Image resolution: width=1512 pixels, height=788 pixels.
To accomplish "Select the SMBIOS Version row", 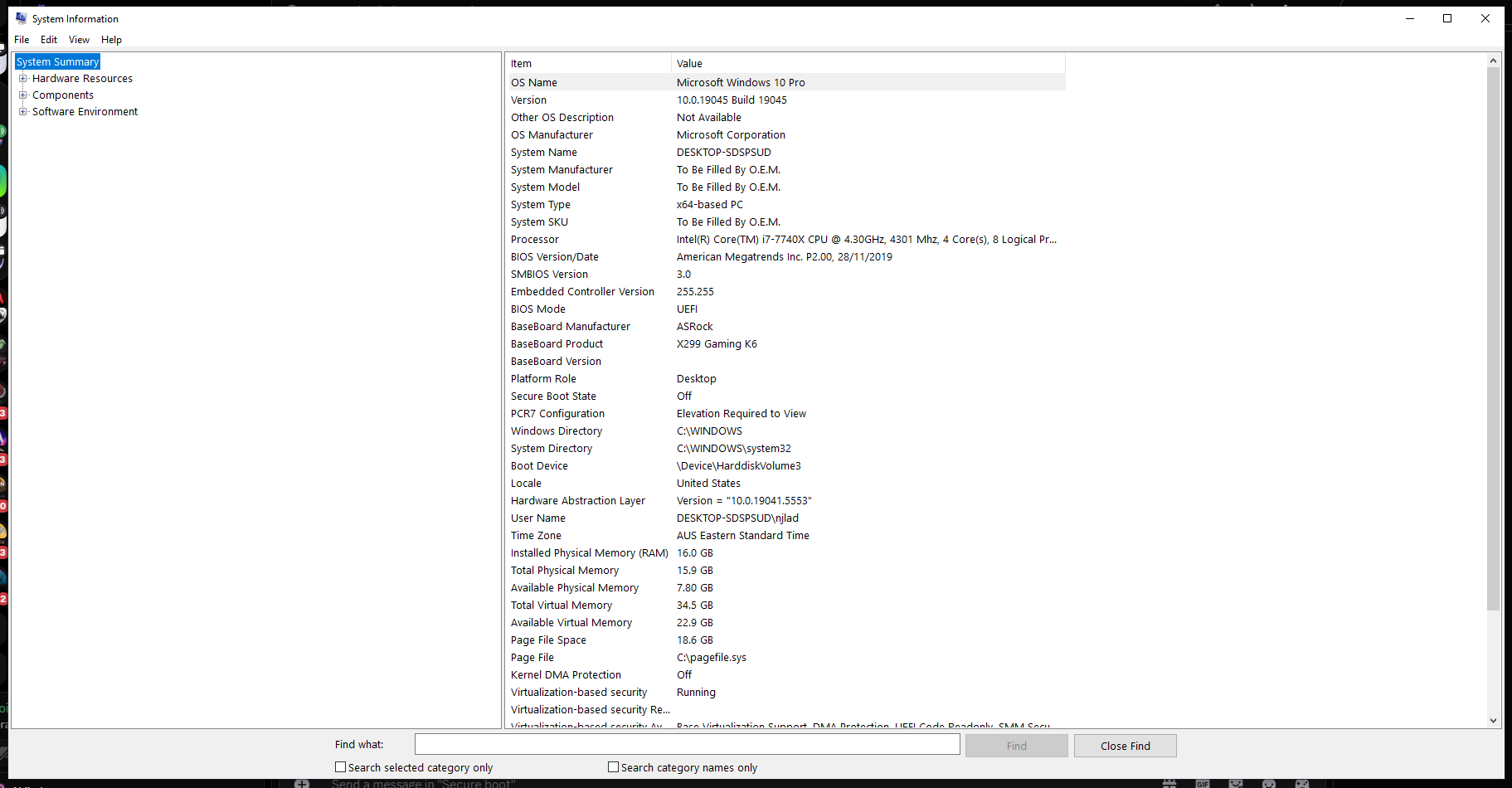I will coord(787,275).
